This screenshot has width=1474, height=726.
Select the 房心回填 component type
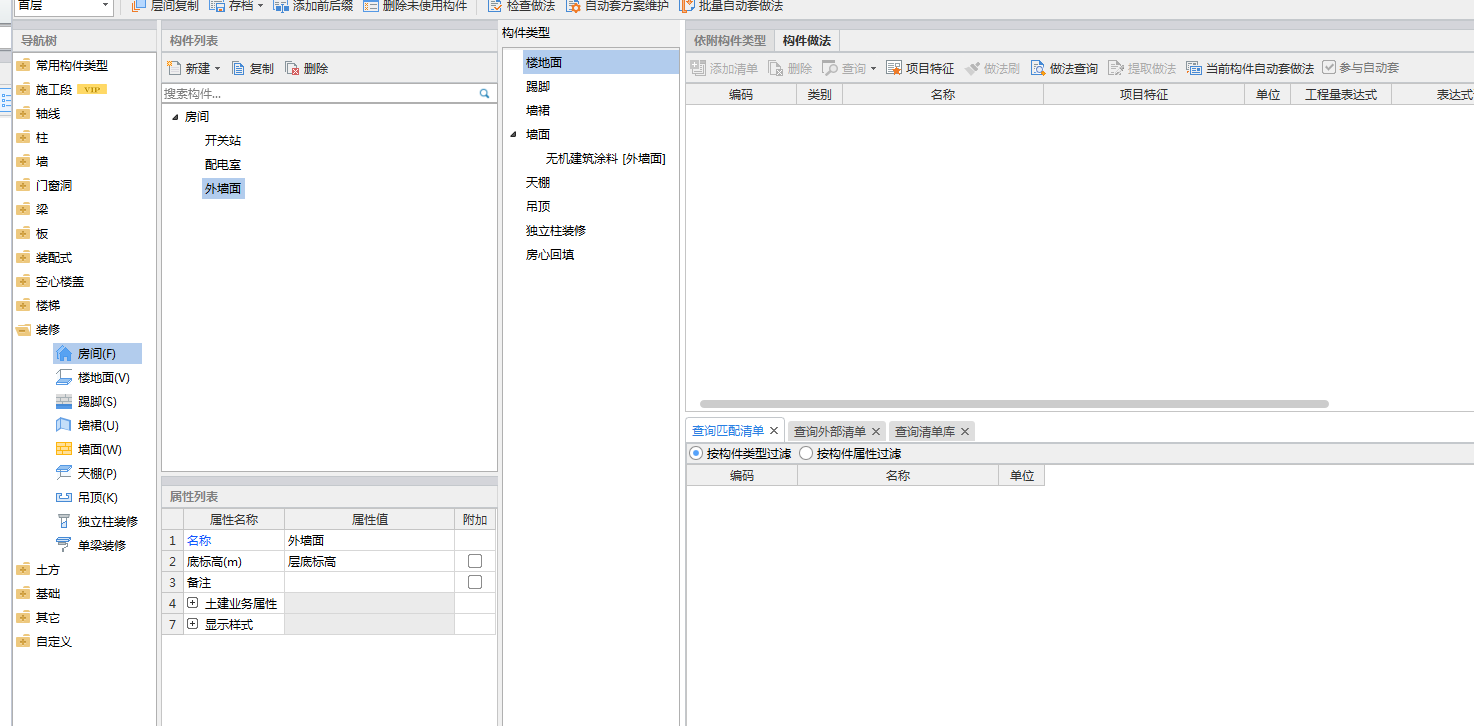550,254
